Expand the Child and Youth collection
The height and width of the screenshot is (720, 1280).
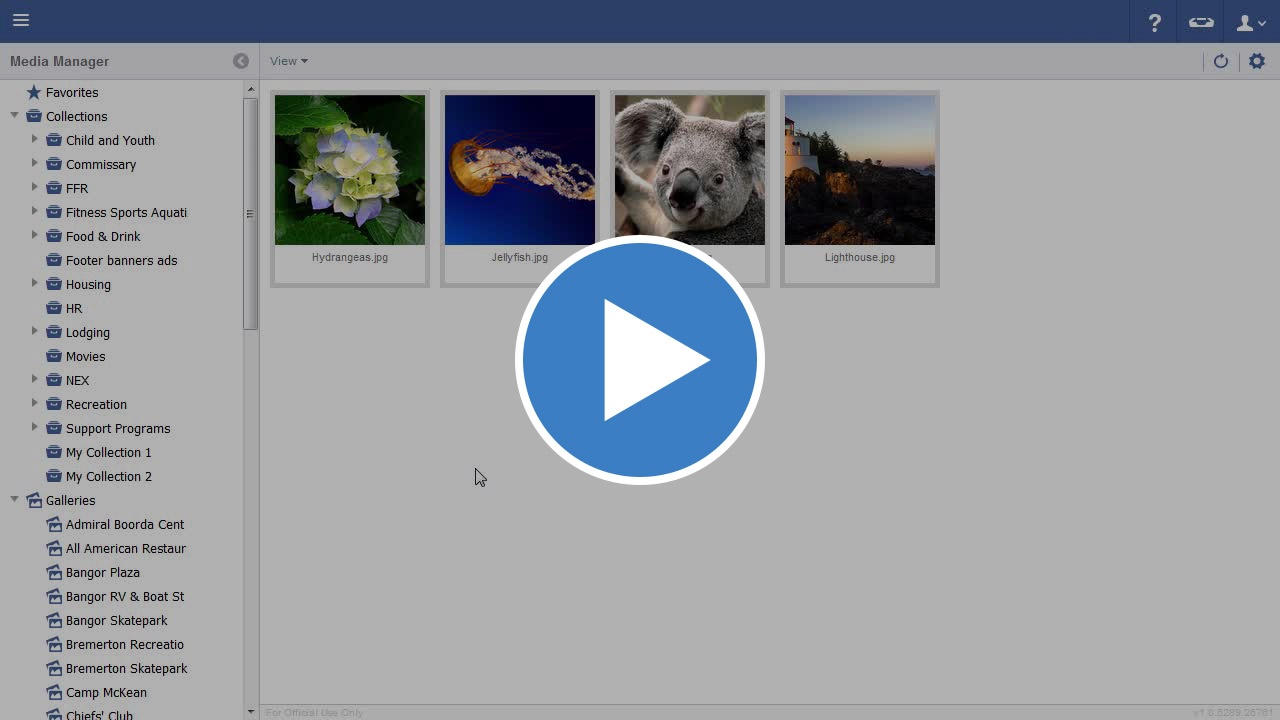[x=35, y=140]
